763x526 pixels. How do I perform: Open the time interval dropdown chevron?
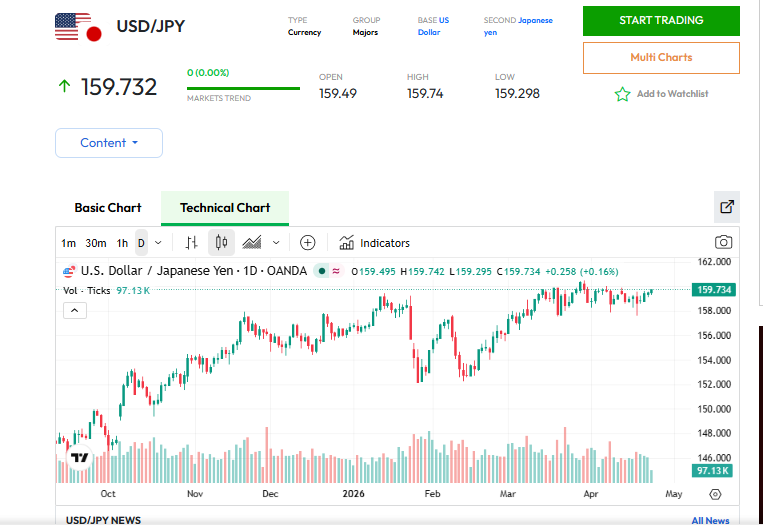pyautogui.click(x=158, y=242)
